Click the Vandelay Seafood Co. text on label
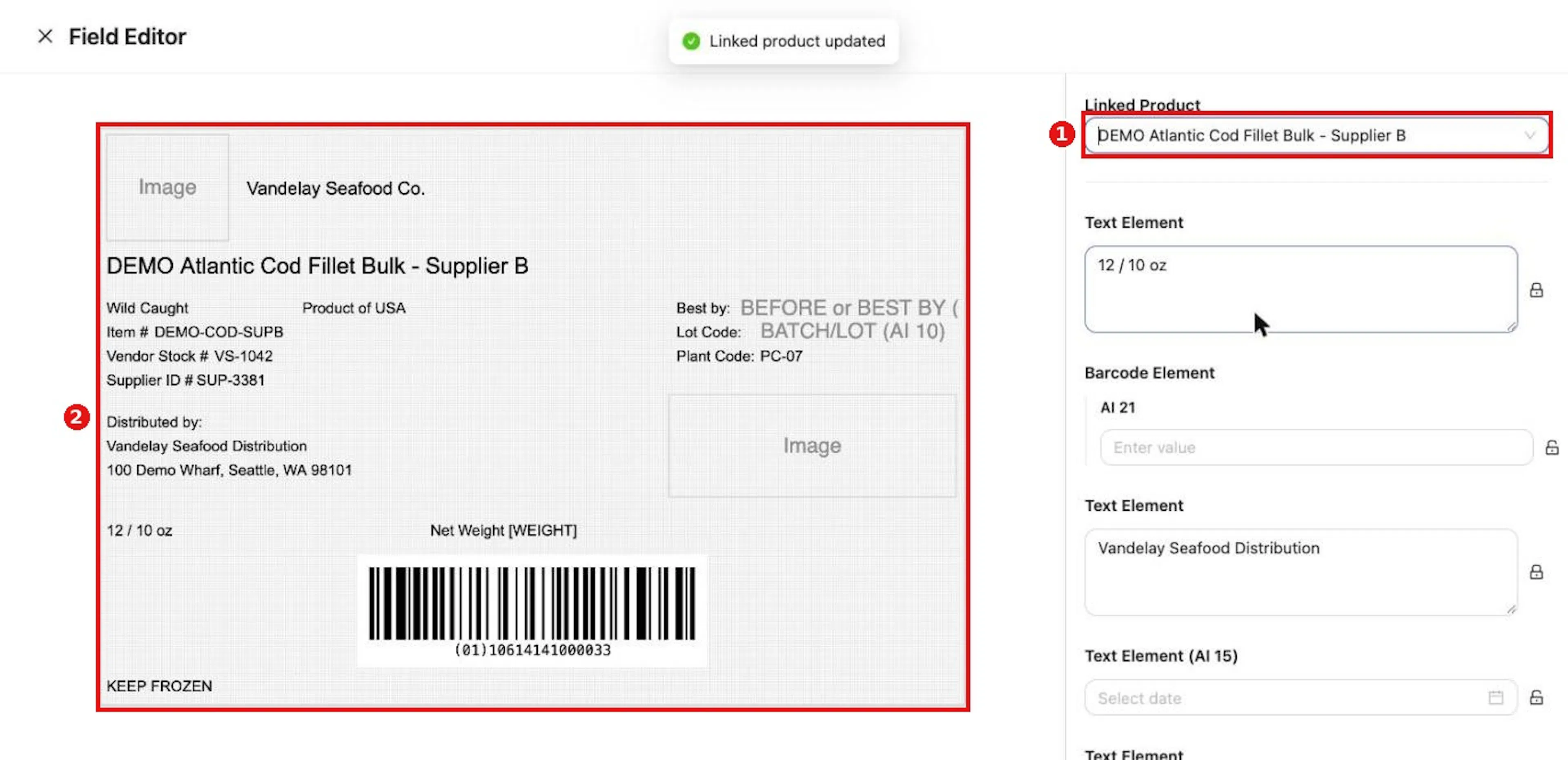Screen dimensions: 1568x760 335,189
